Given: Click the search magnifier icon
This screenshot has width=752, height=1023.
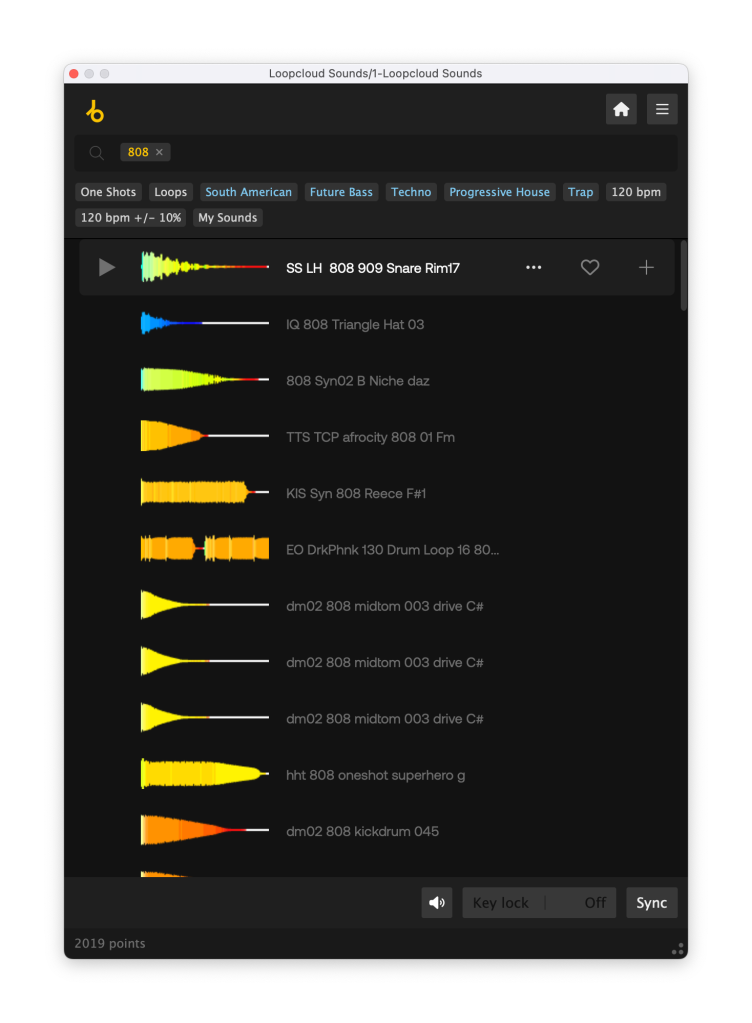Looking at the screenshot, I should pyautogui.click(x=97, y=153).
